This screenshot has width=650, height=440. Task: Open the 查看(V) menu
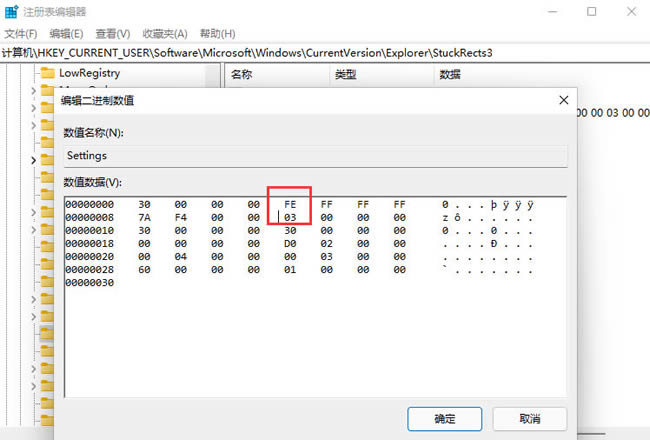tap(113, 34)
